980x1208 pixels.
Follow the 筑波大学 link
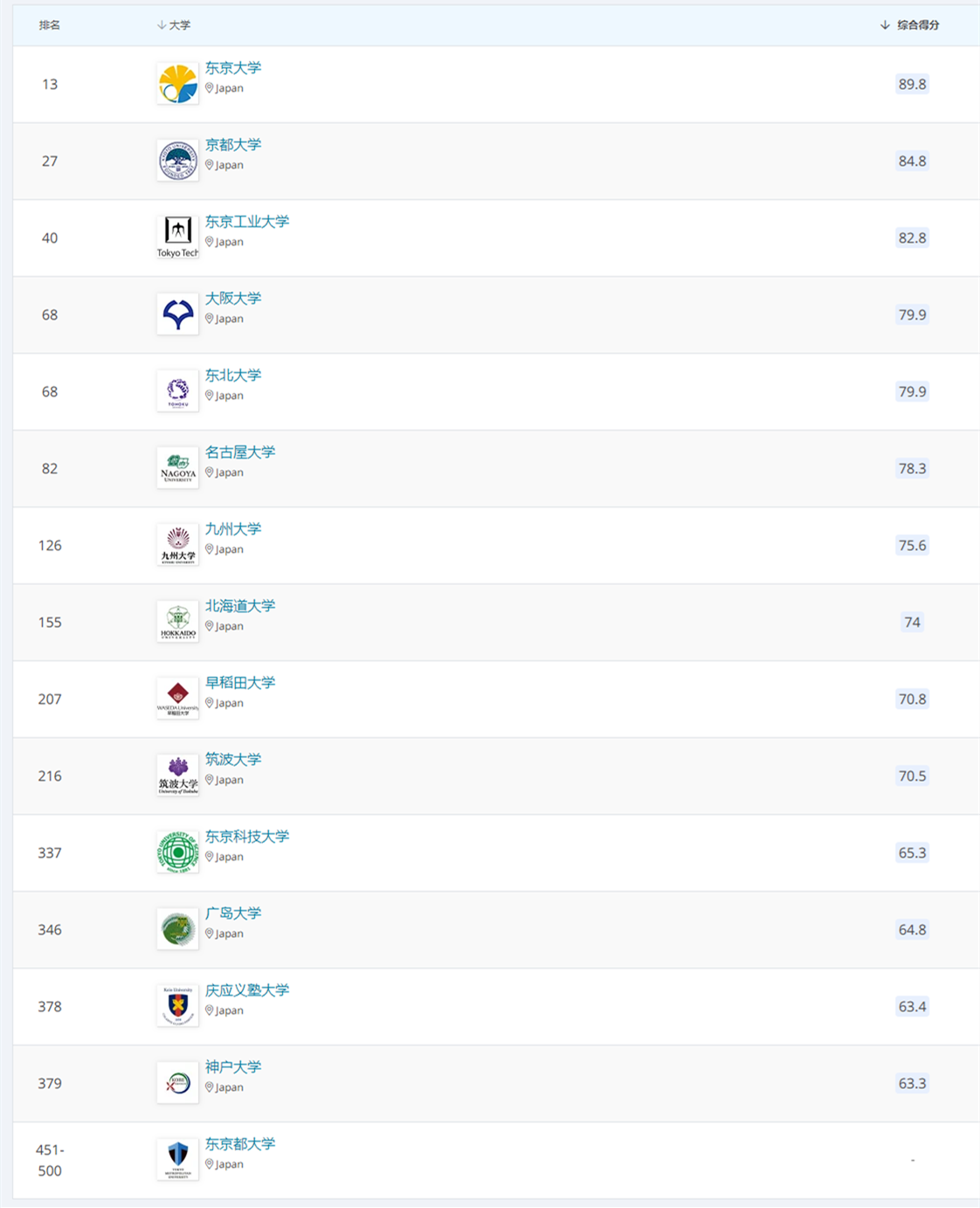(233, 760)
